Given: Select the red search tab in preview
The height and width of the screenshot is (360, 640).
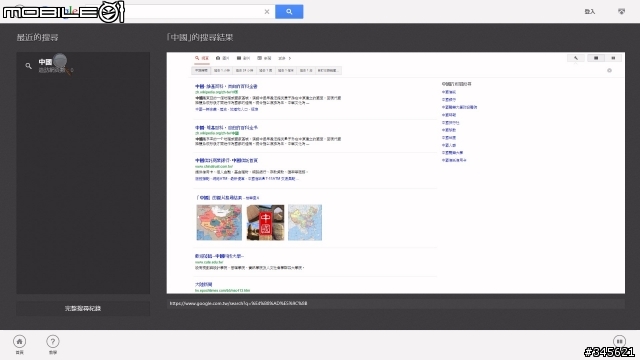Looking at the screenshot, I should [x=202, y=58].
